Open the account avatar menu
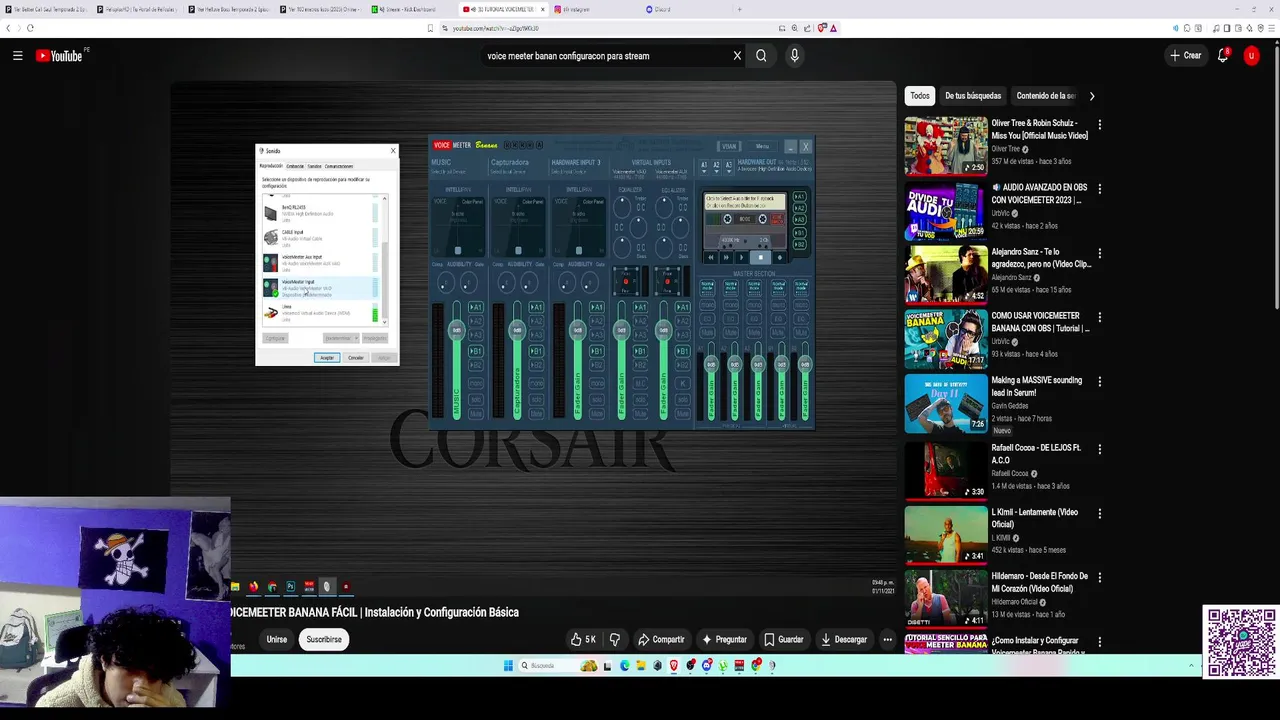Image resolution: width=1280 pixels, height=720 pixels. click(x=1251, y=56)
